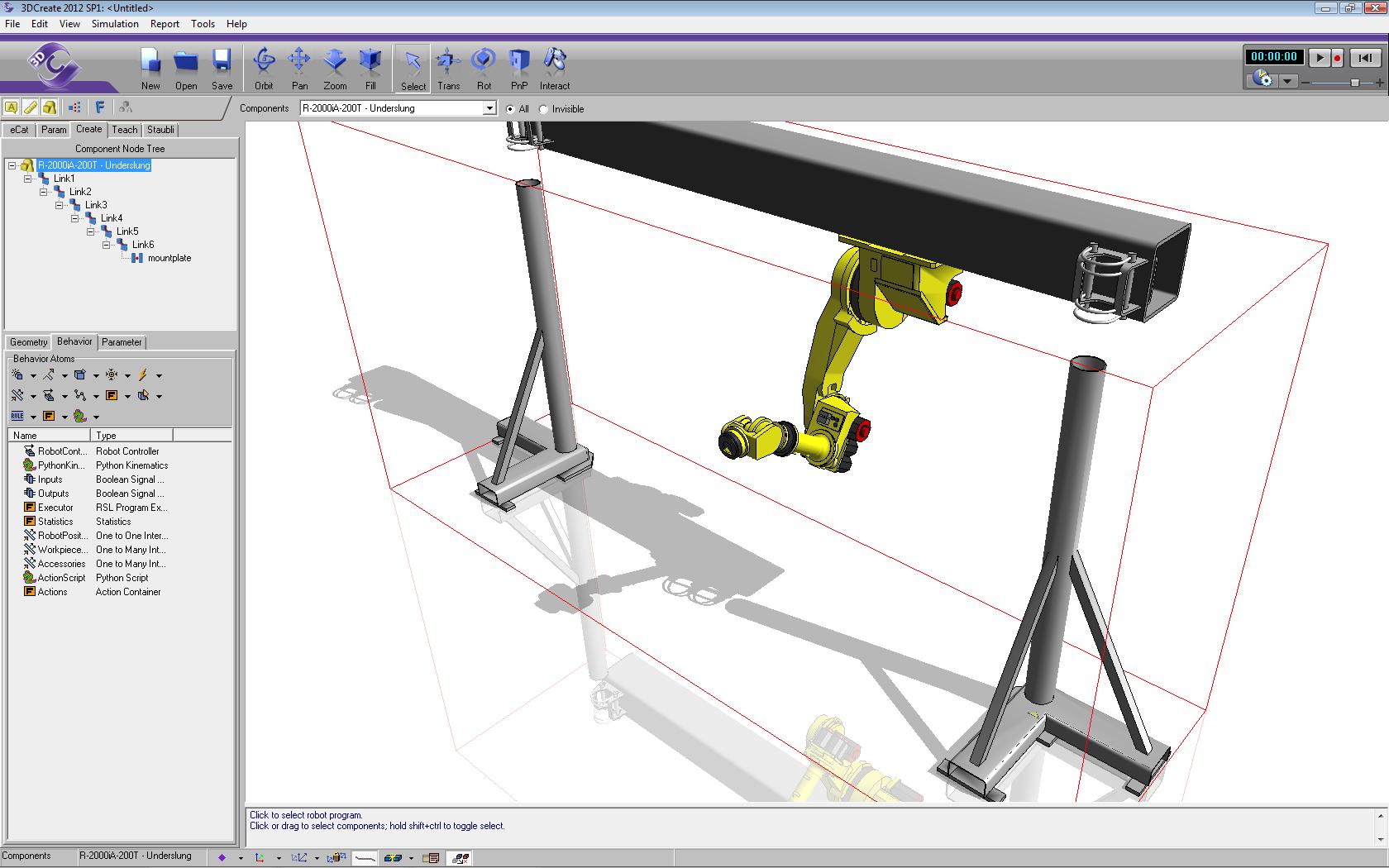Click the Open folder toolbar icon
The width and height of the screenshot is (1389, 868).
pyautogui.click(x=186, y=67)
